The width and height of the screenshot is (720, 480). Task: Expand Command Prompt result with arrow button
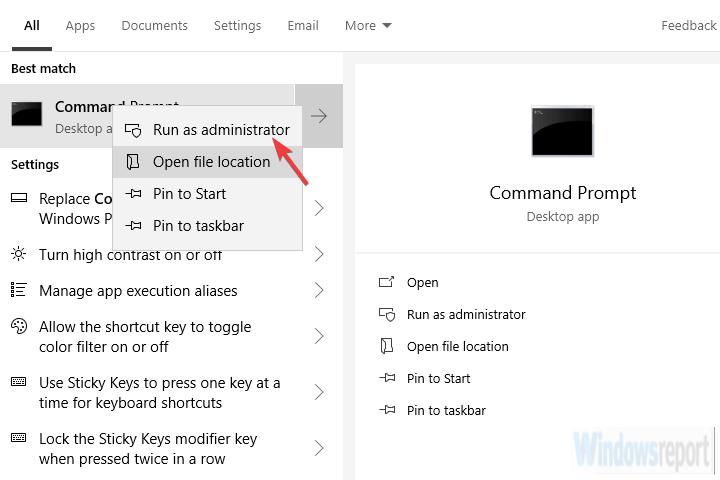pos(319,116)
